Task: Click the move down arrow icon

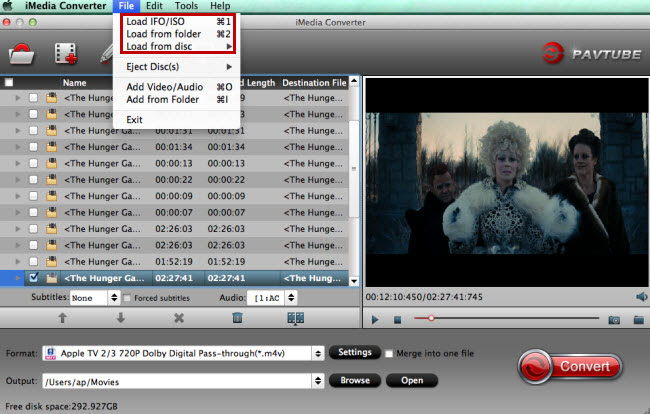Action: coord(121,318)
